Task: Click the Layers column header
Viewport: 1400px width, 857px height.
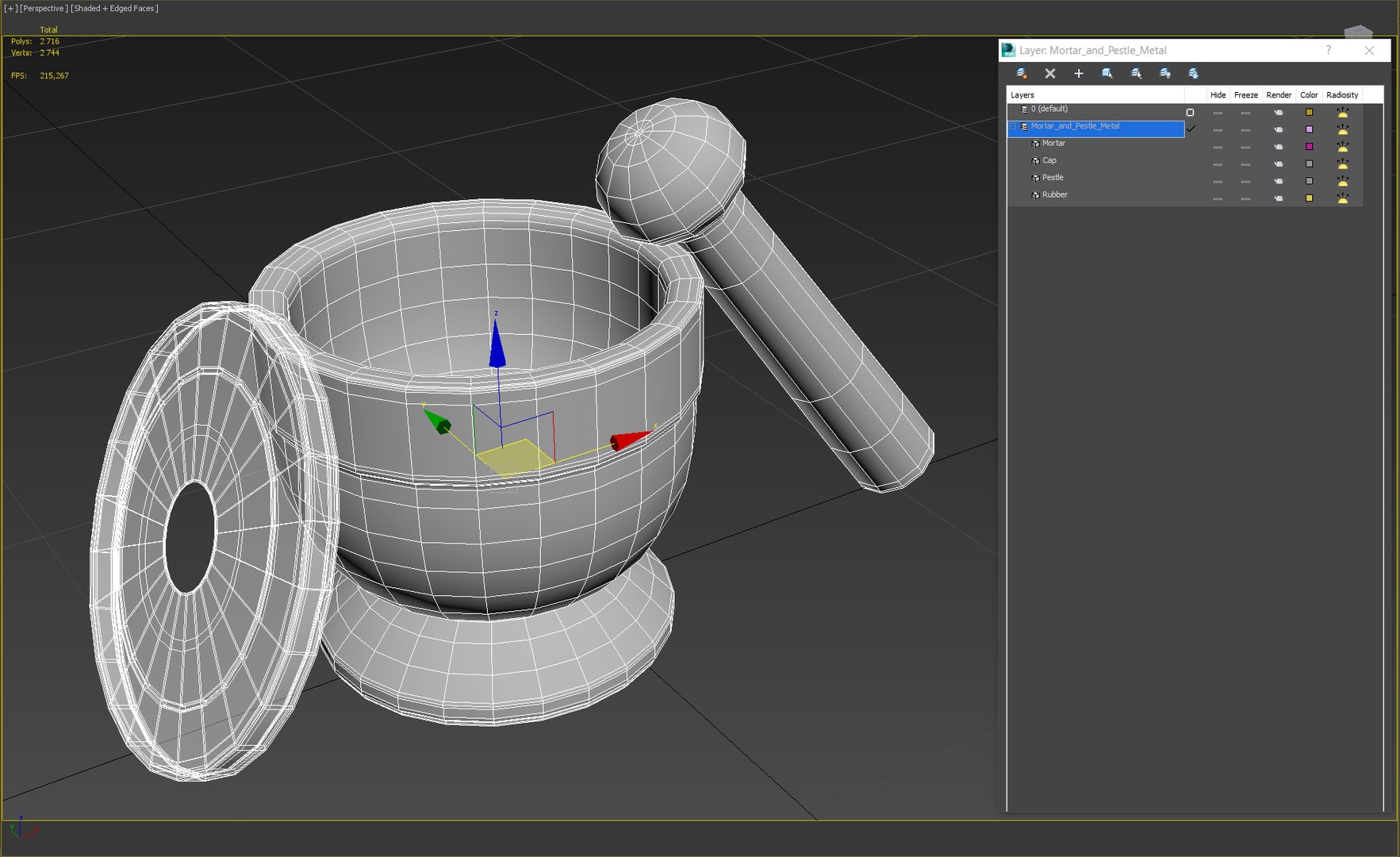Action: [1095, 94]
